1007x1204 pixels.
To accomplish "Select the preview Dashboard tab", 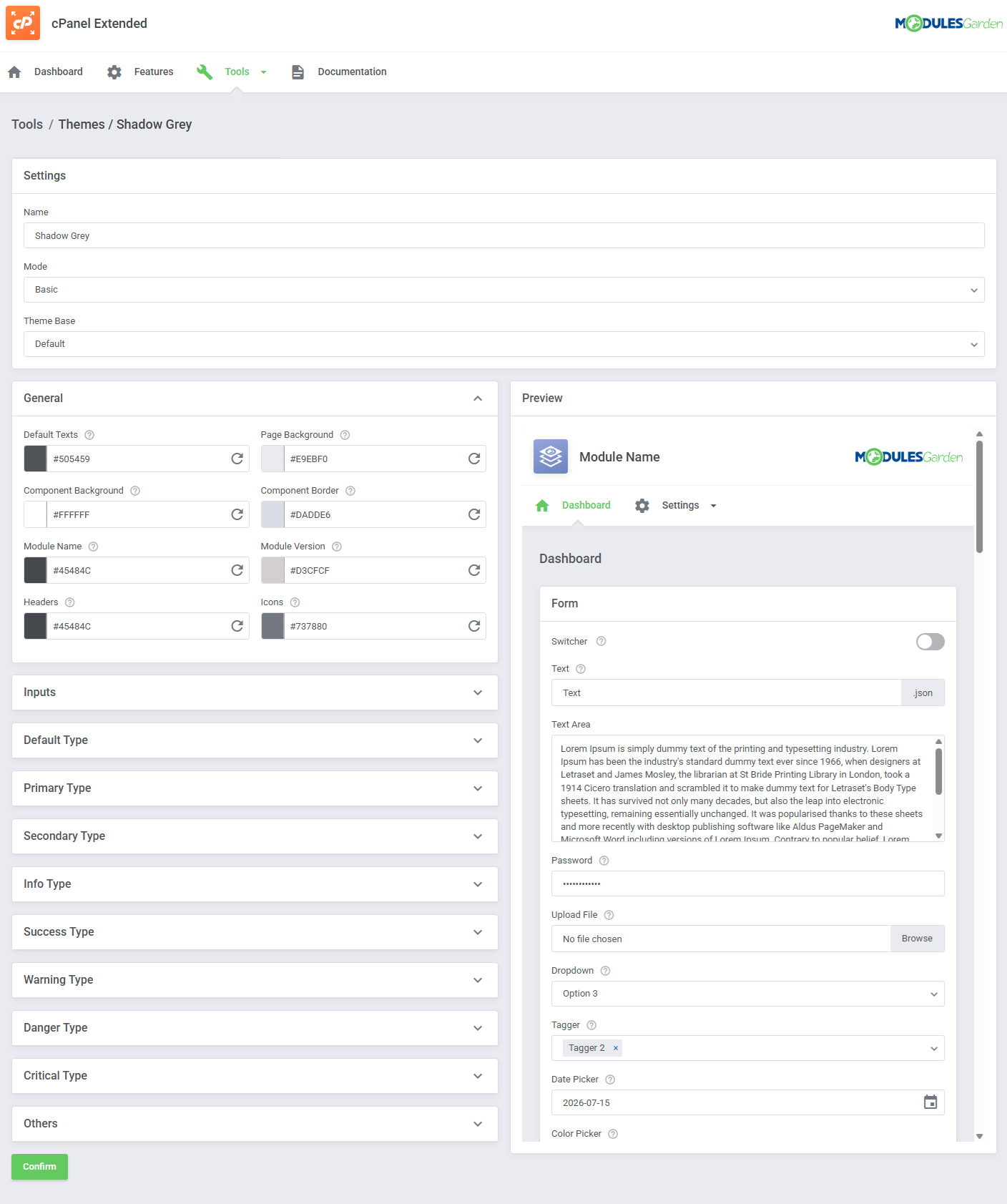I will [586, 506].
